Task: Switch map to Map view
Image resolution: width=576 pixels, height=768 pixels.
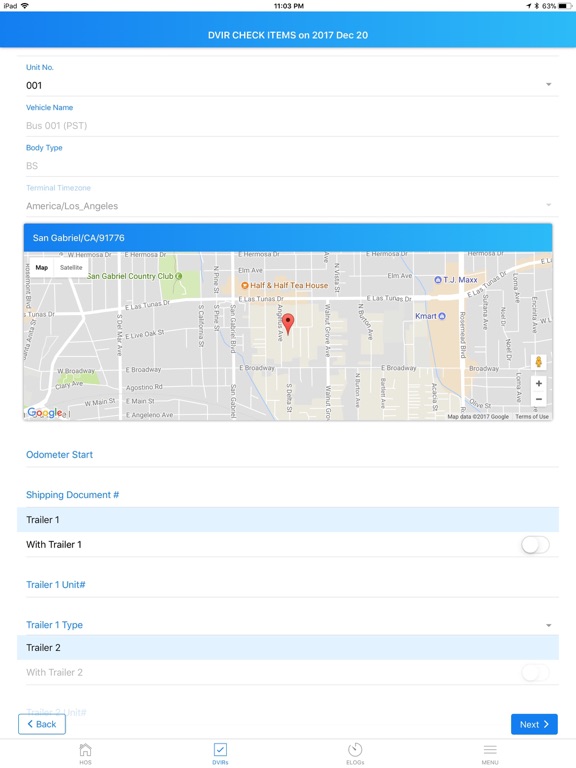Action: click(42, 267)
